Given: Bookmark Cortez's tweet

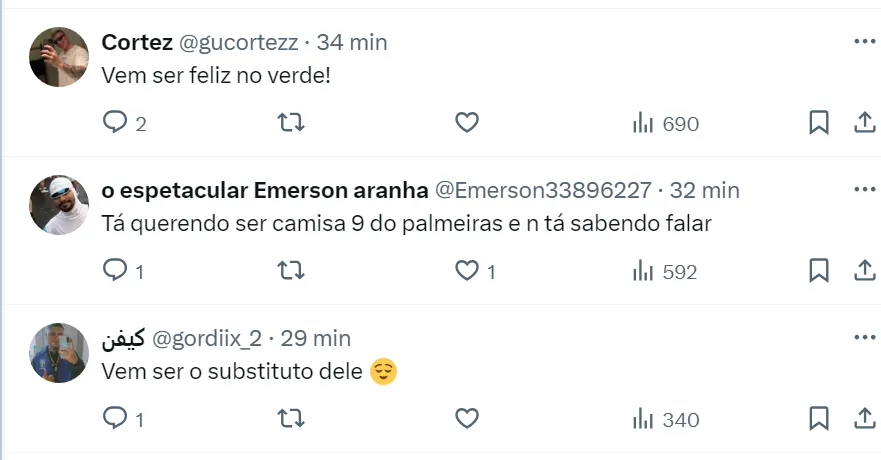Looking at the screenshot, I should click(818, 123).
